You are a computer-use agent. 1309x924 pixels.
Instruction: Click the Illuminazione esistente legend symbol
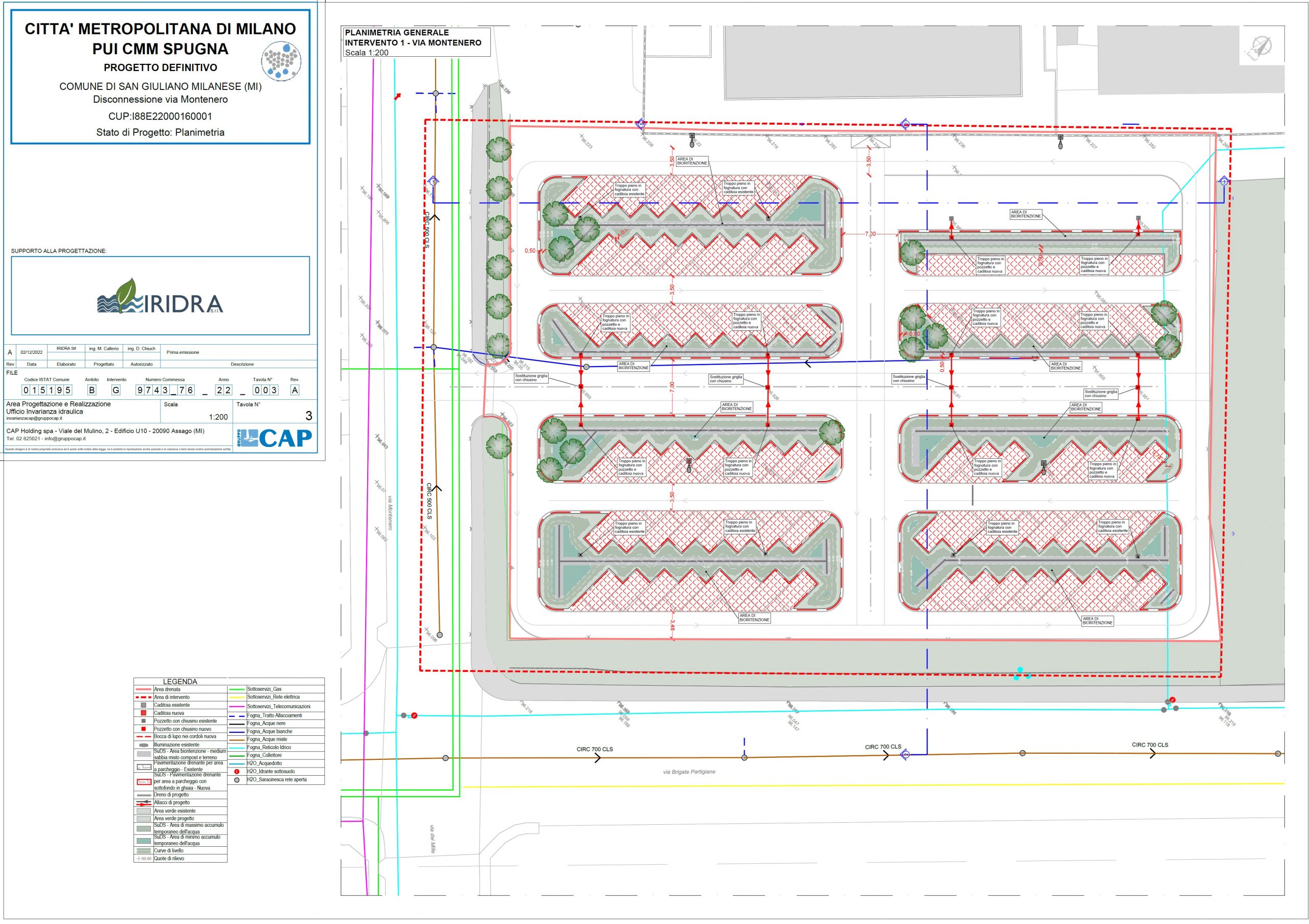144,745
